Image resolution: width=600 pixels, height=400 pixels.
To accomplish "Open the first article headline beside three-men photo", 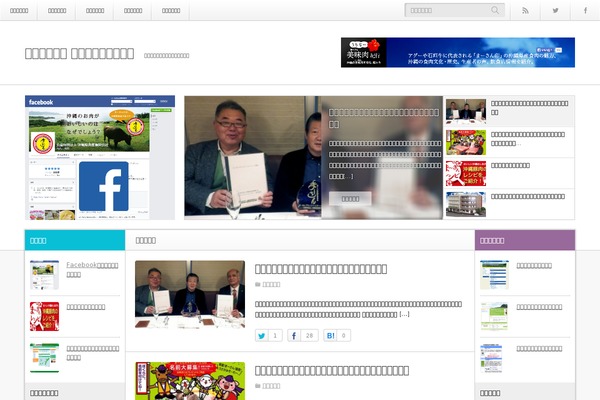I will (x=321, y=269).
